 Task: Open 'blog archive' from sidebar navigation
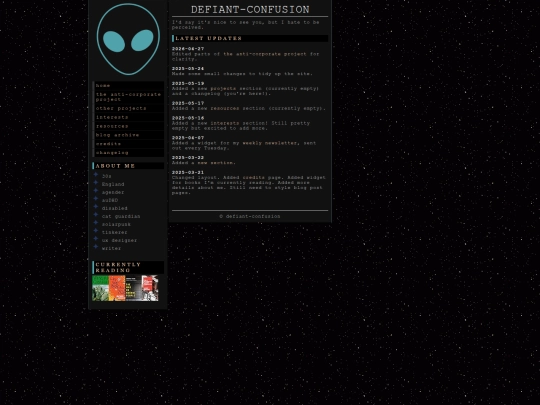[128, 135]
